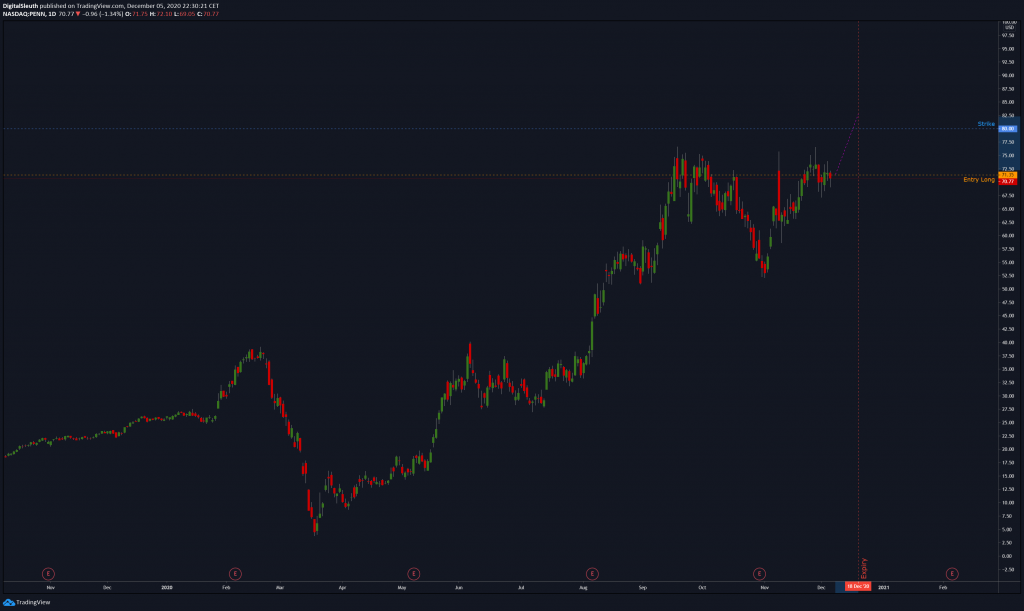Viewport: 1024px width, 611px height.
Task: Click the earnings marker near August 2020
Action: (x=592, y=573)
